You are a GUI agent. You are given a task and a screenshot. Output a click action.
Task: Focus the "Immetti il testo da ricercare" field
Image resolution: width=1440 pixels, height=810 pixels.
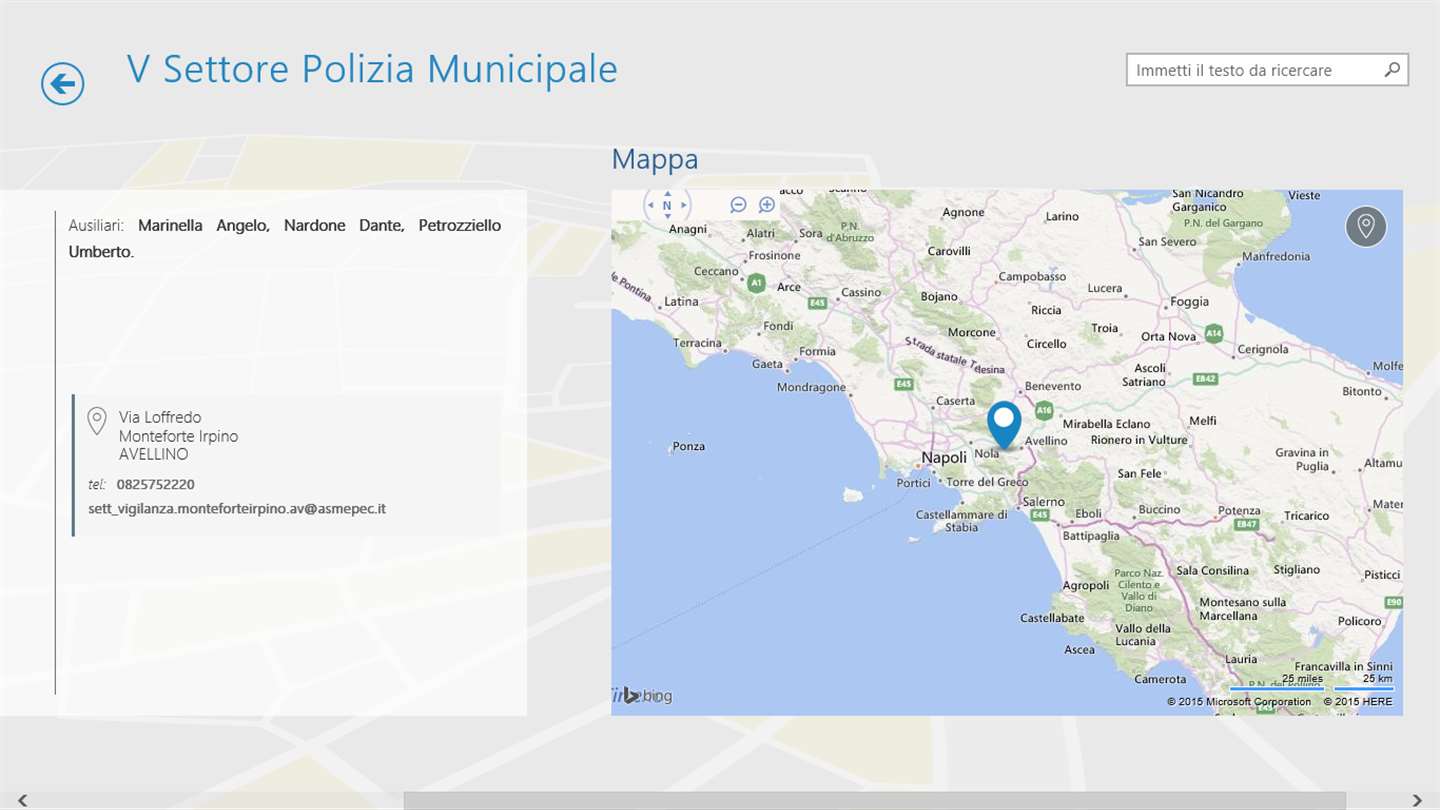pyautogui.click(x=1267, y=70)
